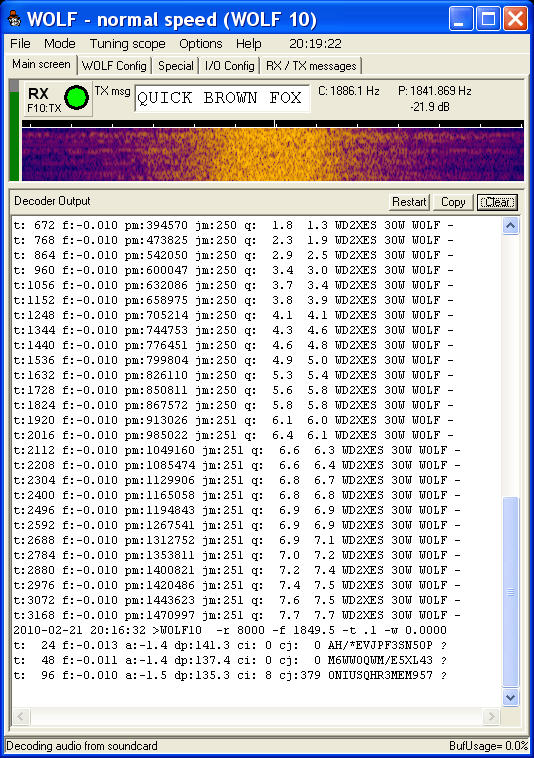
Task: Click the P: 1841.869 Hz readout
Action: [x=434, y=91]
